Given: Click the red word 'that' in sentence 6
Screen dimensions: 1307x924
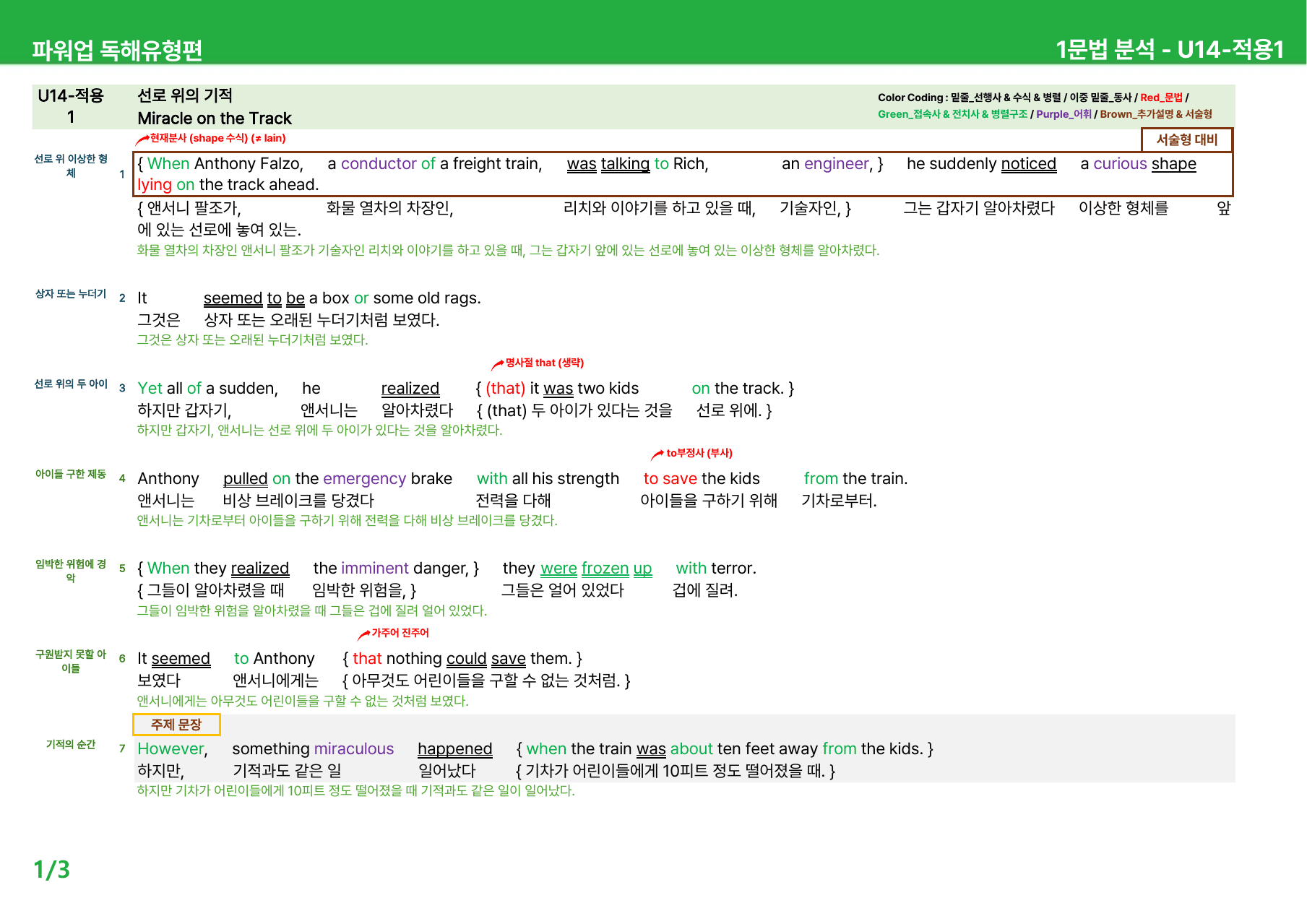Looking at the screenshot, I should point(367,659).
